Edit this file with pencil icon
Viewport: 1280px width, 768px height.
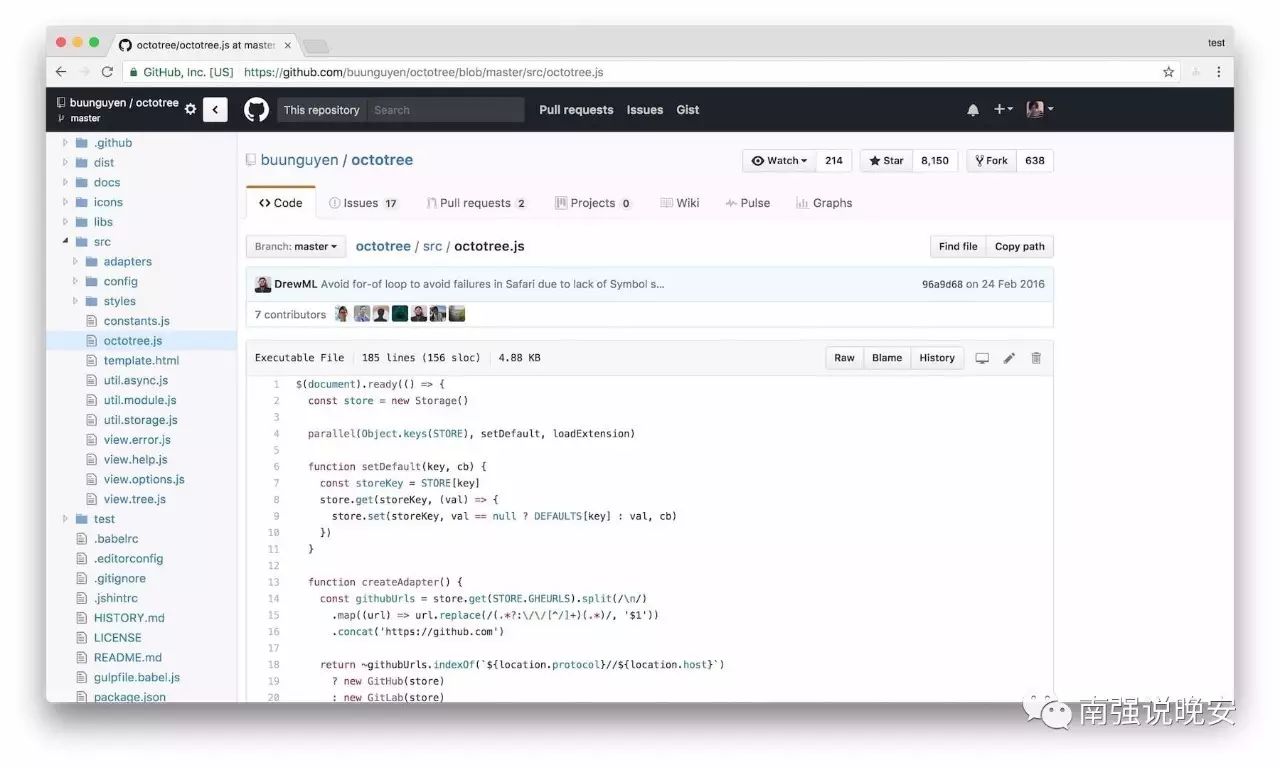coord(1009,358)
